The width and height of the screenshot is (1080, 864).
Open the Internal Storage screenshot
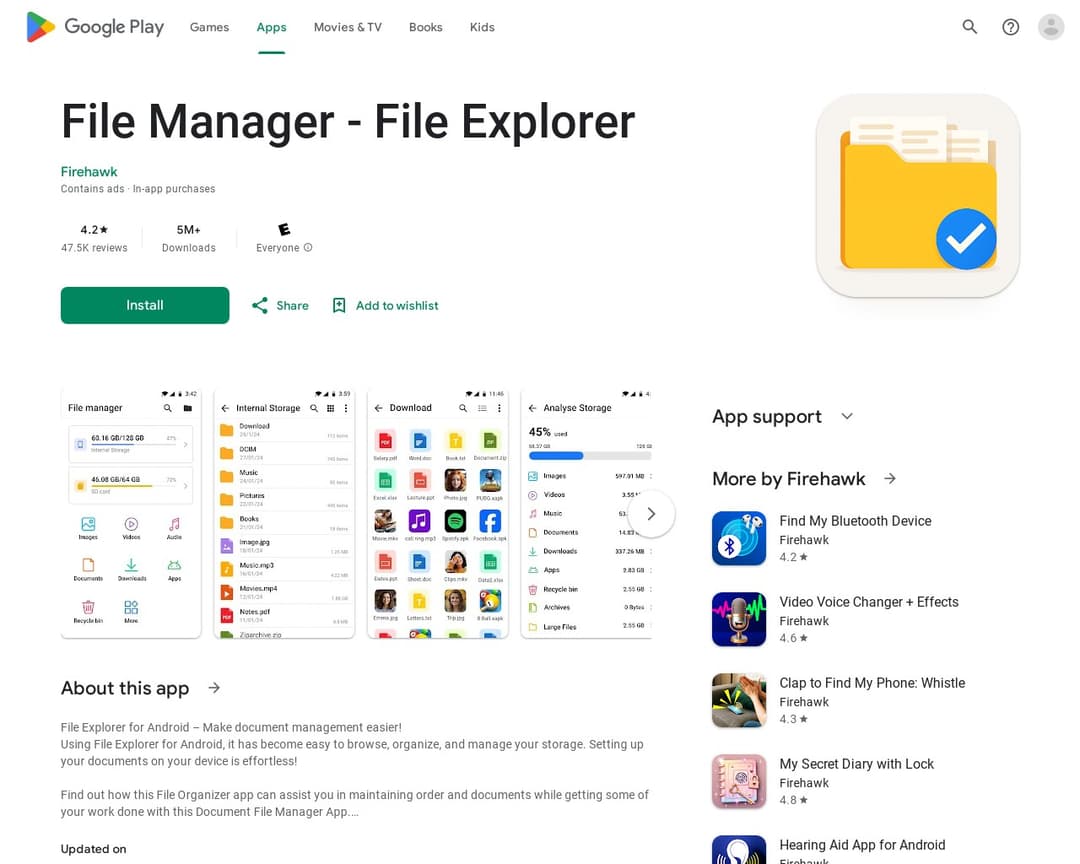click(284, 514)
